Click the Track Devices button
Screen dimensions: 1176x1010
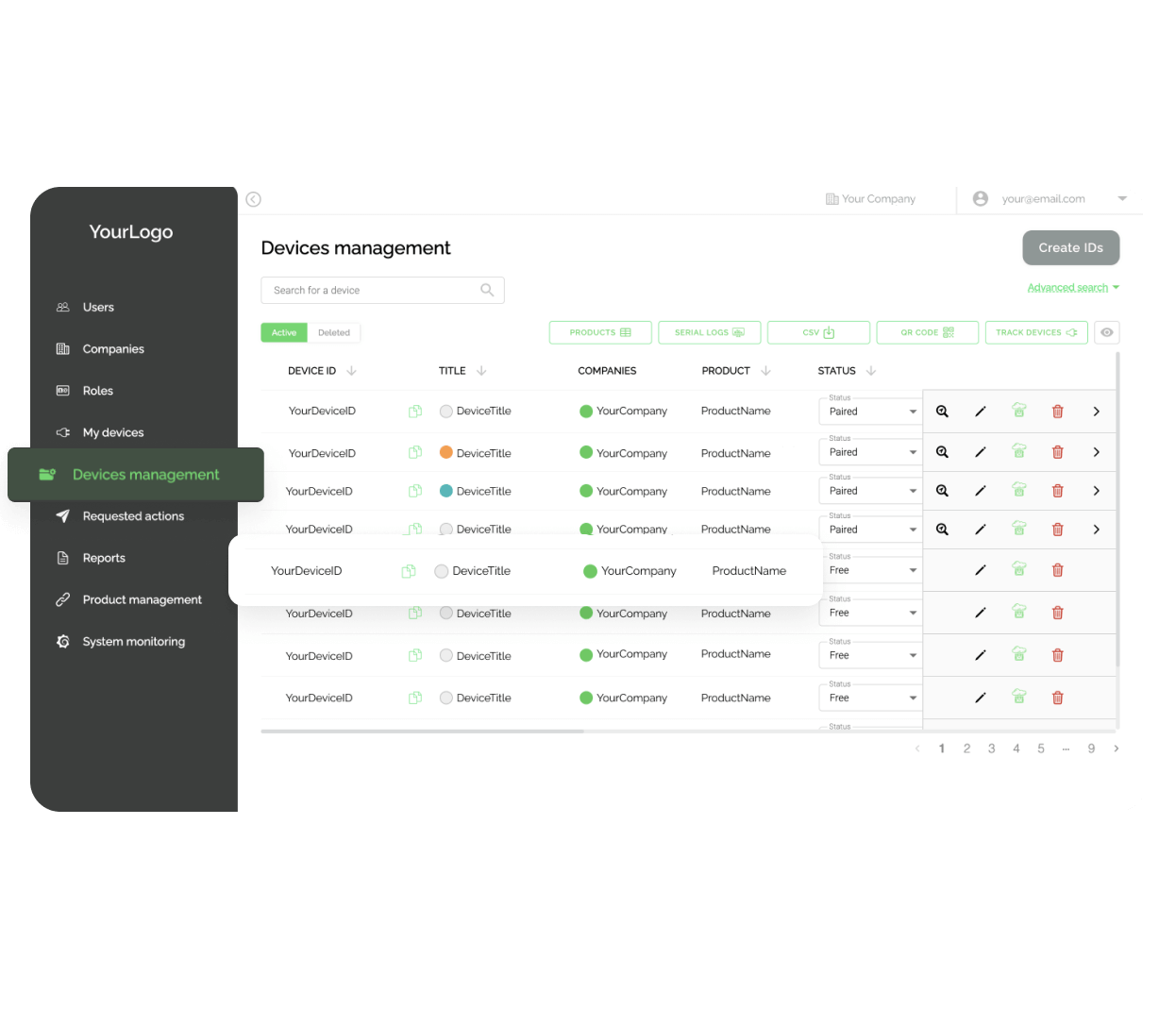coord(1036,332)
